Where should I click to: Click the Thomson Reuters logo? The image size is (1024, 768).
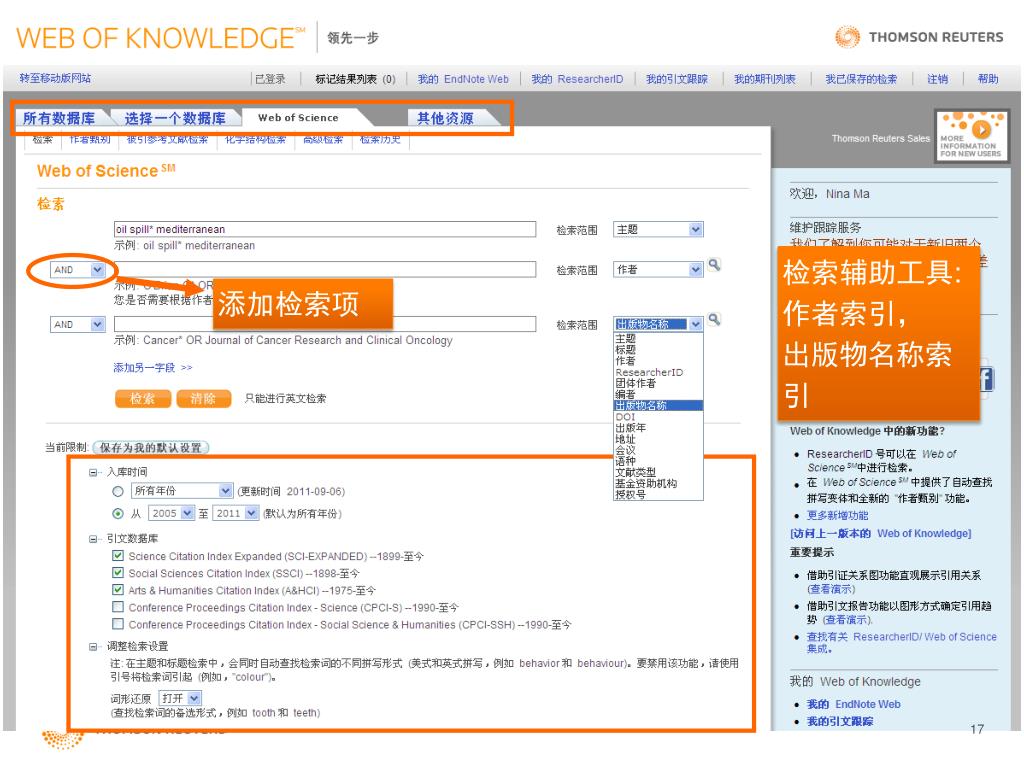(x=919, y=37)
